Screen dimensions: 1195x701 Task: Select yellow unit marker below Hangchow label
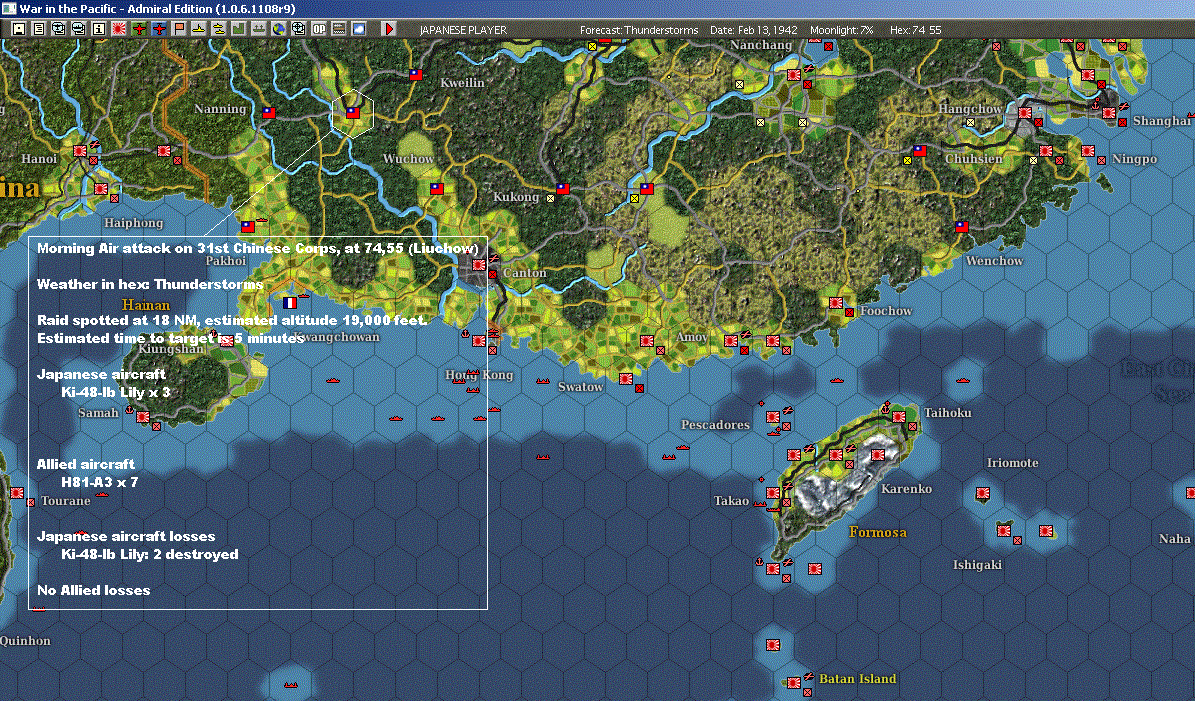pyautogui.click(x=970, y=123)
